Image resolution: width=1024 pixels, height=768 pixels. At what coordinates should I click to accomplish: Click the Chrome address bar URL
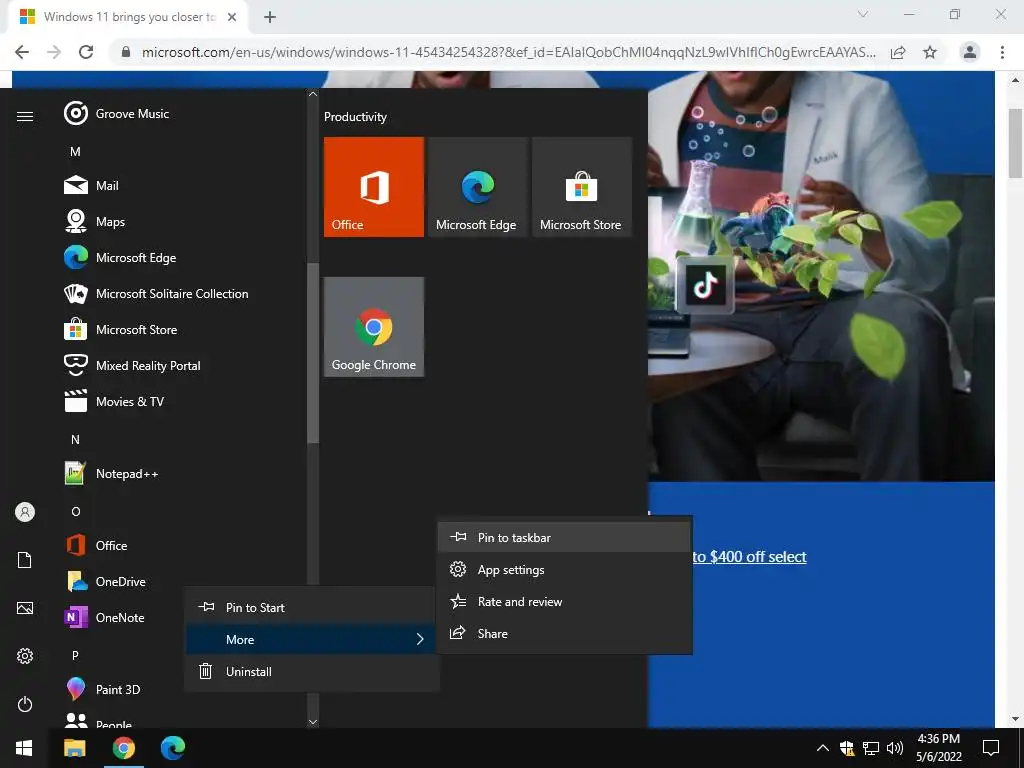[x=509, y=52]
